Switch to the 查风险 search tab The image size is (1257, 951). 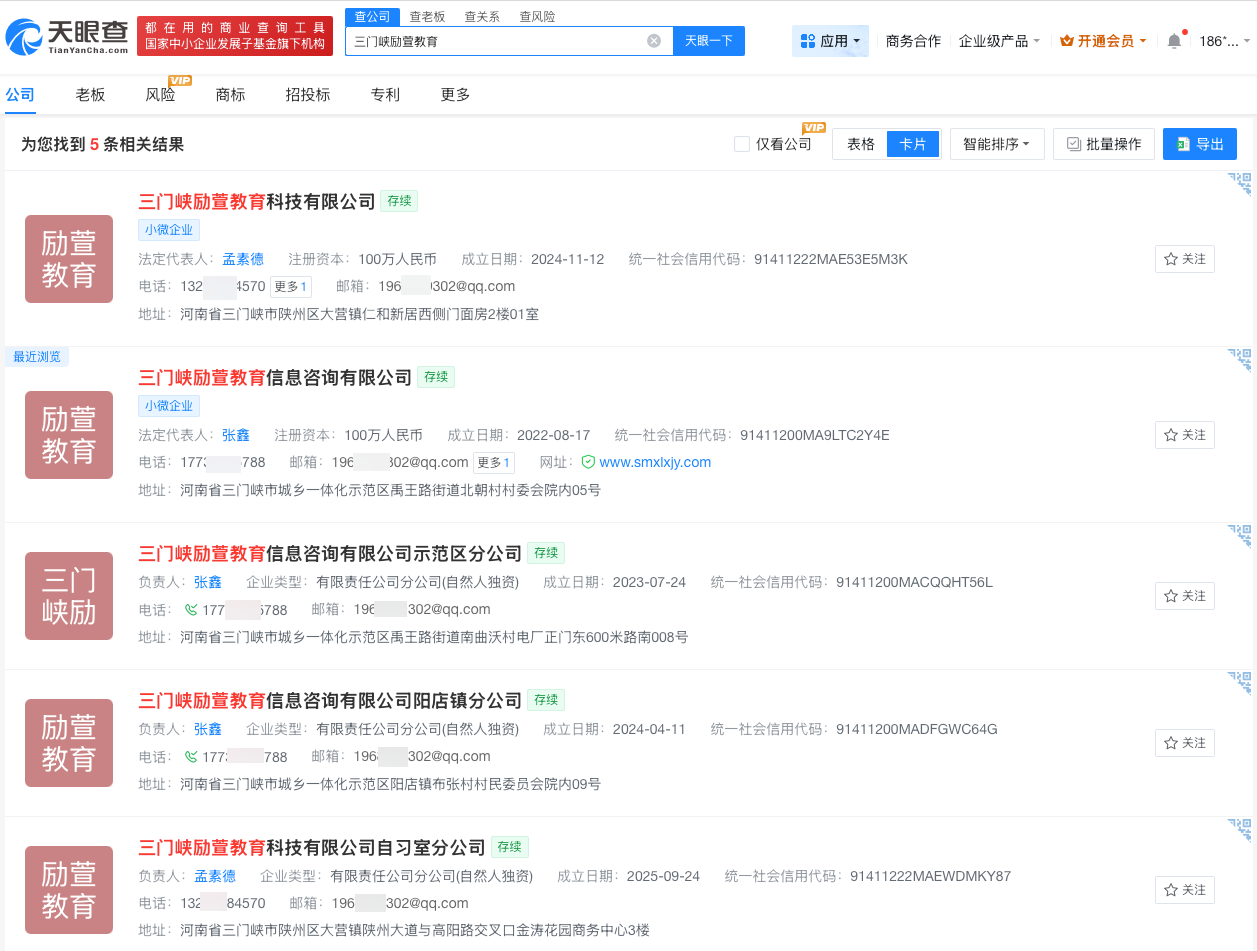click(537, 17)
